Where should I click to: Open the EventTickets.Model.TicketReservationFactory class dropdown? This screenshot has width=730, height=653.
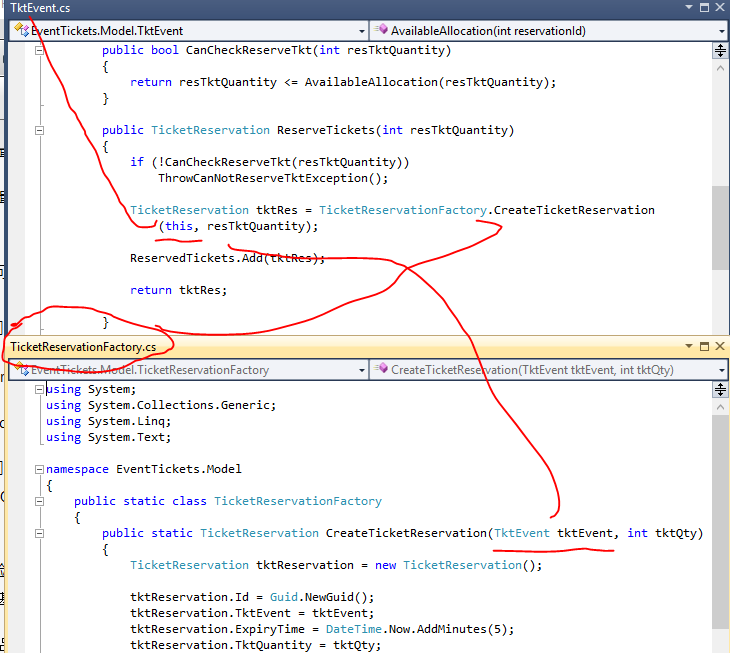tap(188, 370)
